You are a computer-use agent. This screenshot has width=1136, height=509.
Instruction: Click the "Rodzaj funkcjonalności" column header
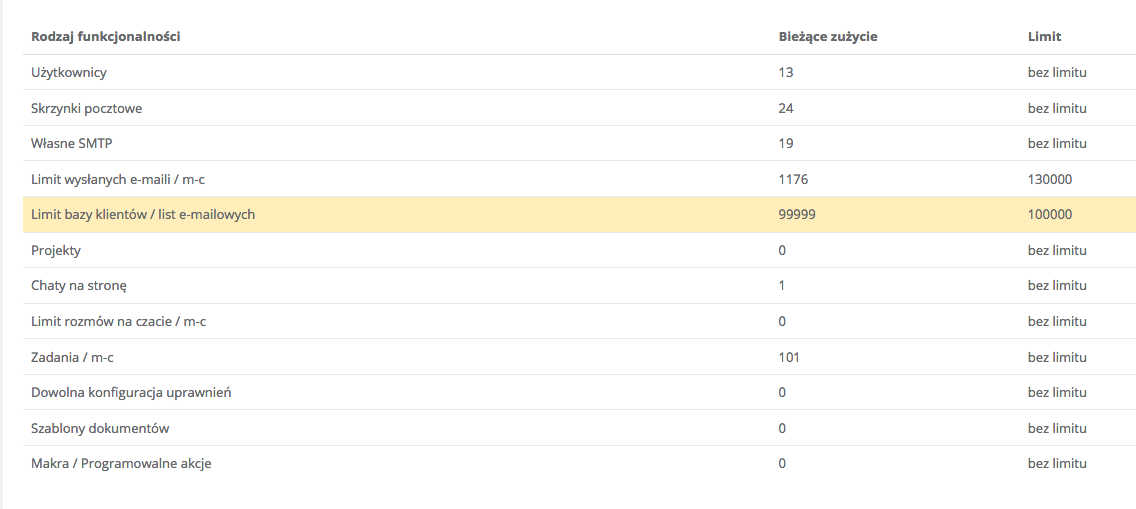click(106, 37)
